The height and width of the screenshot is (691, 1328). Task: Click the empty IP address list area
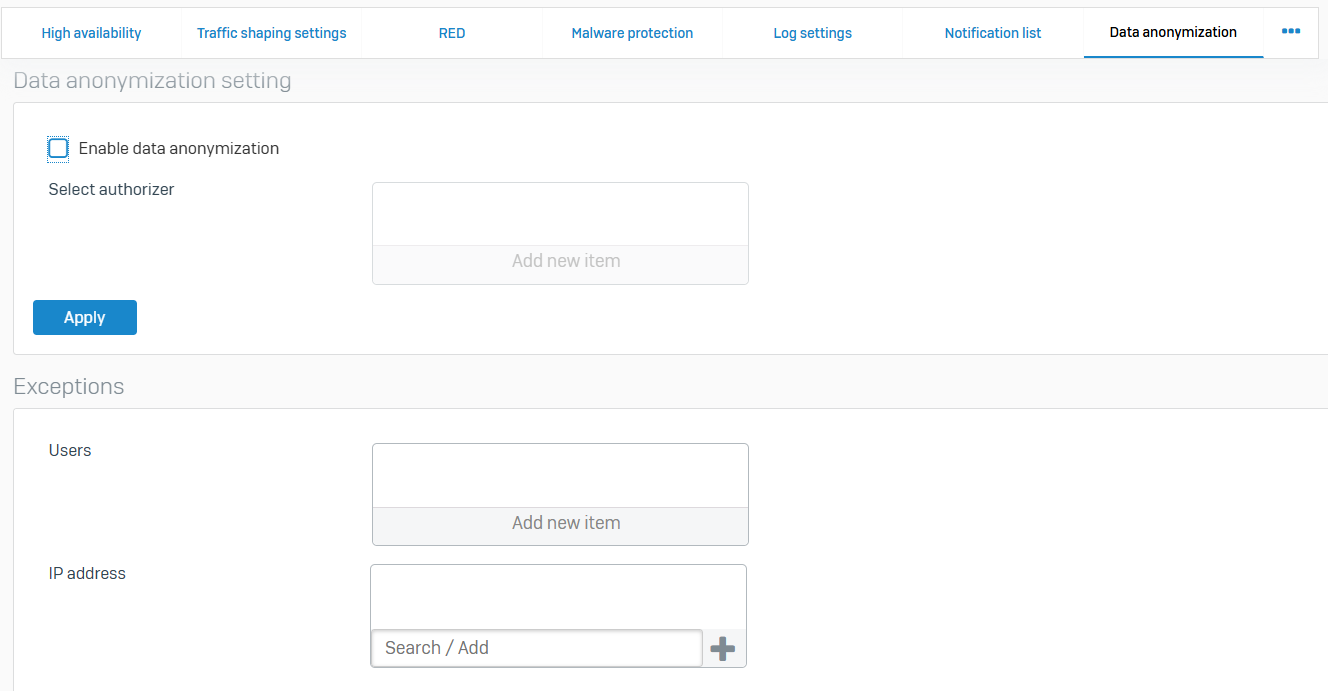pos(558,597)
